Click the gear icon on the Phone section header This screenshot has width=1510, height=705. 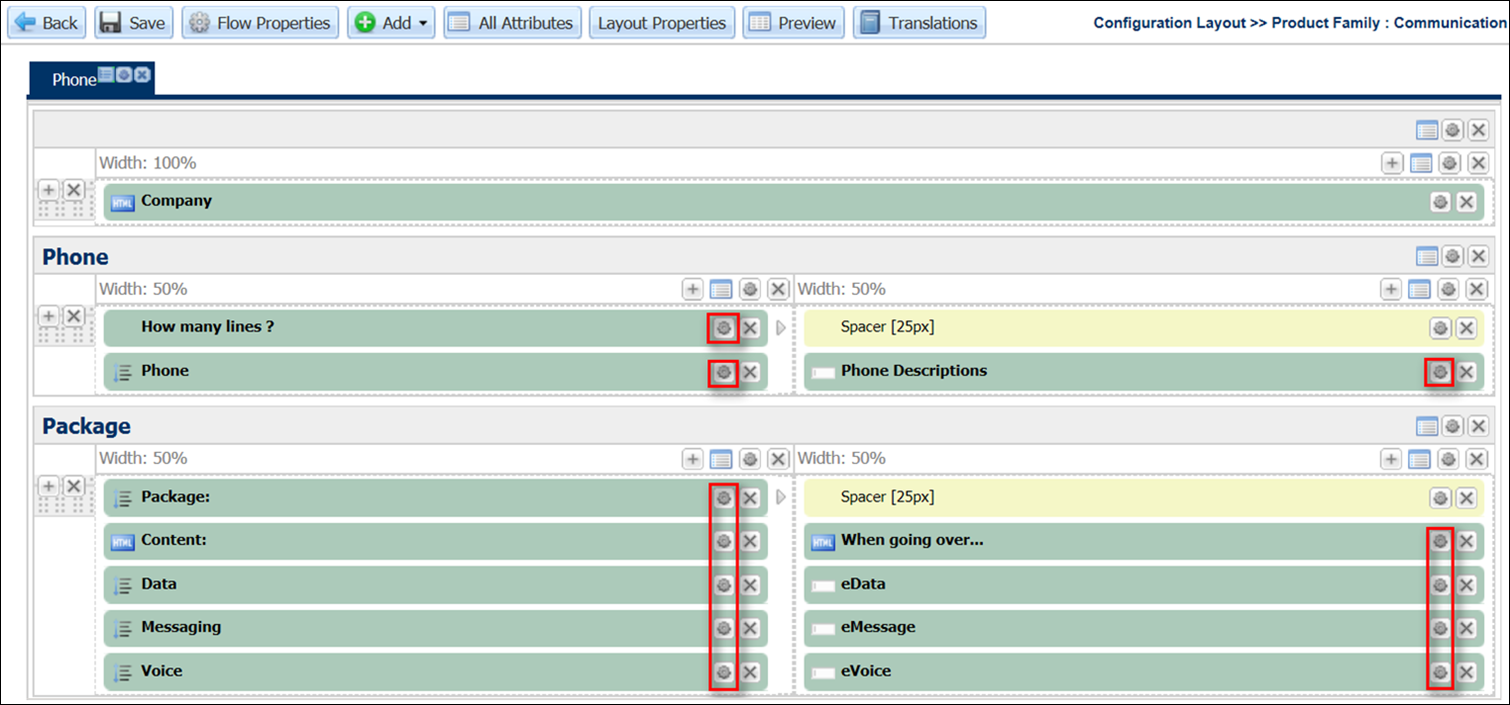click(x=1452, y=256)
